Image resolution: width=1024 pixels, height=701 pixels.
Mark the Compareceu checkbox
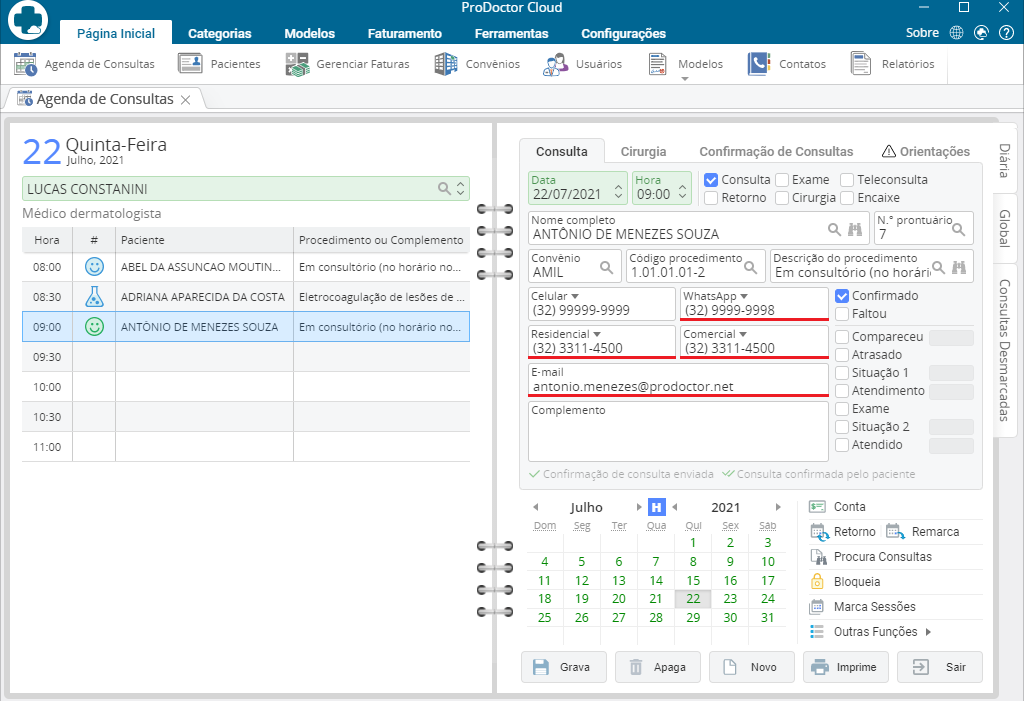842,337
